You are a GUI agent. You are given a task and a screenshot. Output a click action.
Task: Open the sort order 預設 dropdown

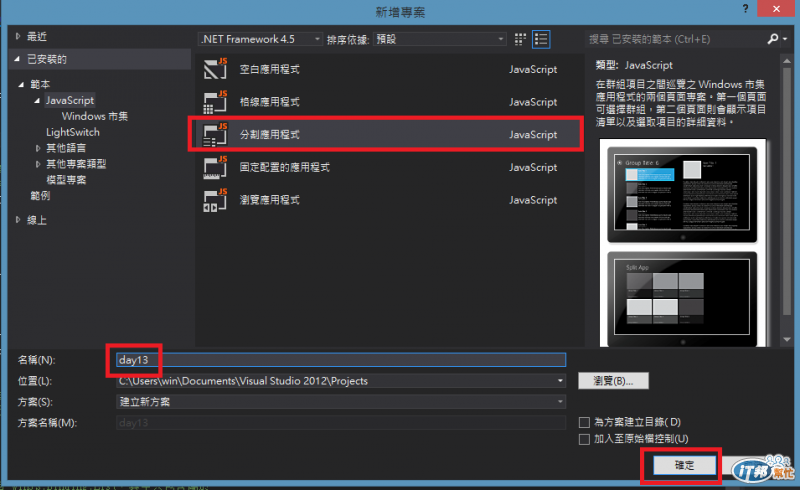tap(440, 39)
